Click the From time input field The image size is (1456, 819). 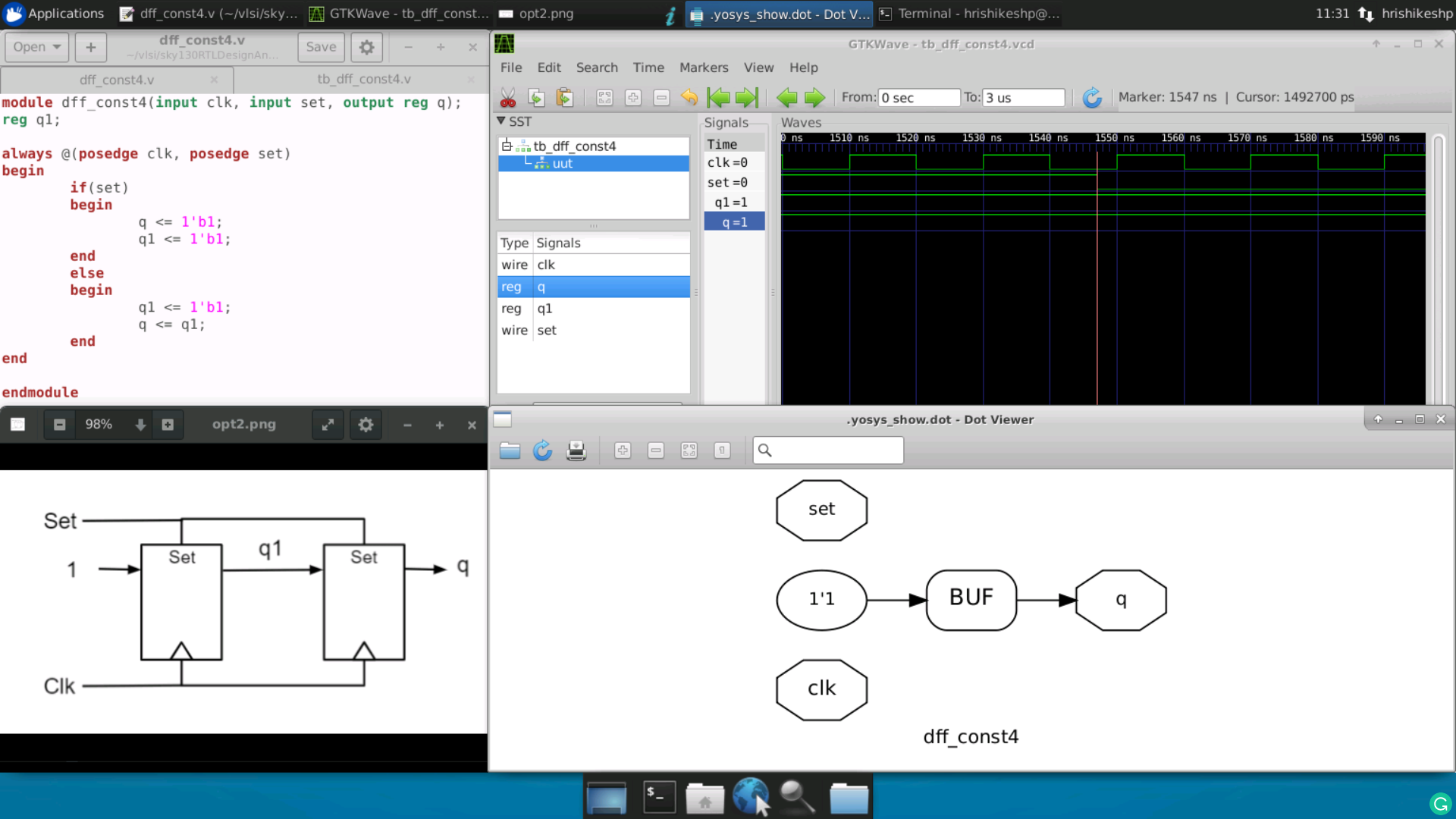pos(919,98)
